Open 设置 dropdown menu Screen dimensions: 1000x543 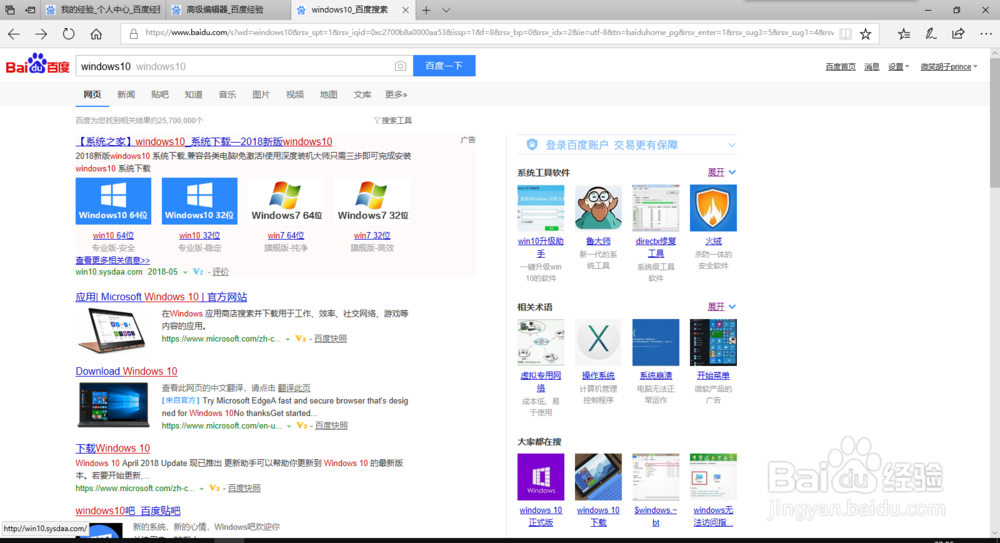pos(899,66)
